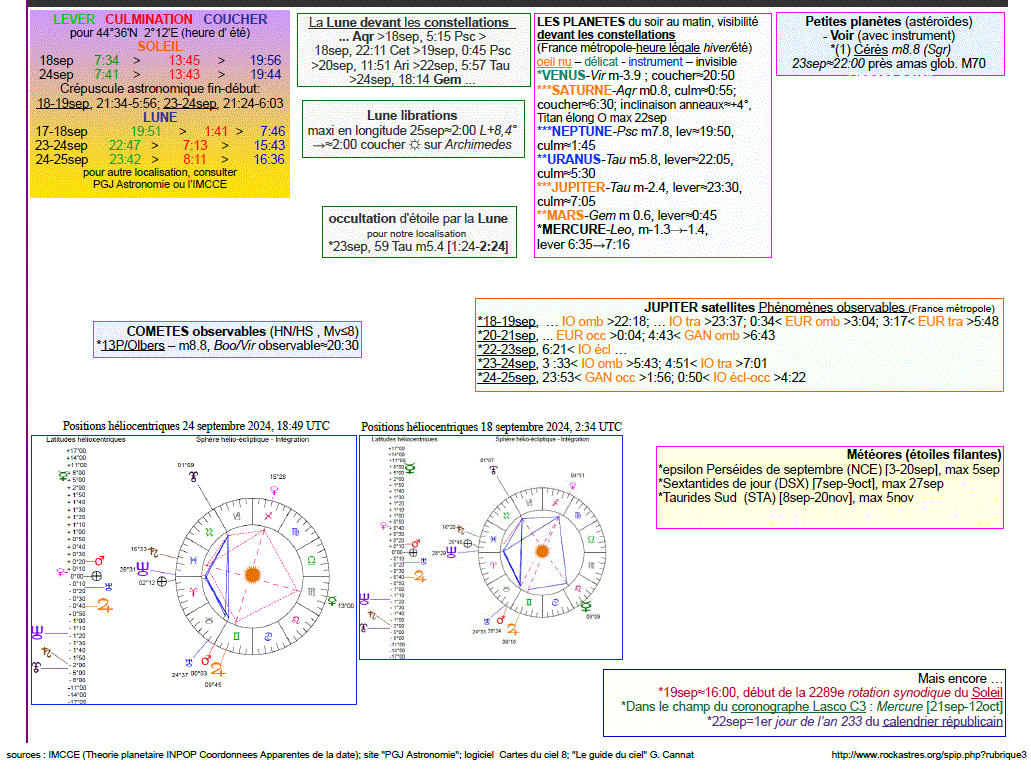
Task: Click the 'LUNE' section label
Action: 160,117
